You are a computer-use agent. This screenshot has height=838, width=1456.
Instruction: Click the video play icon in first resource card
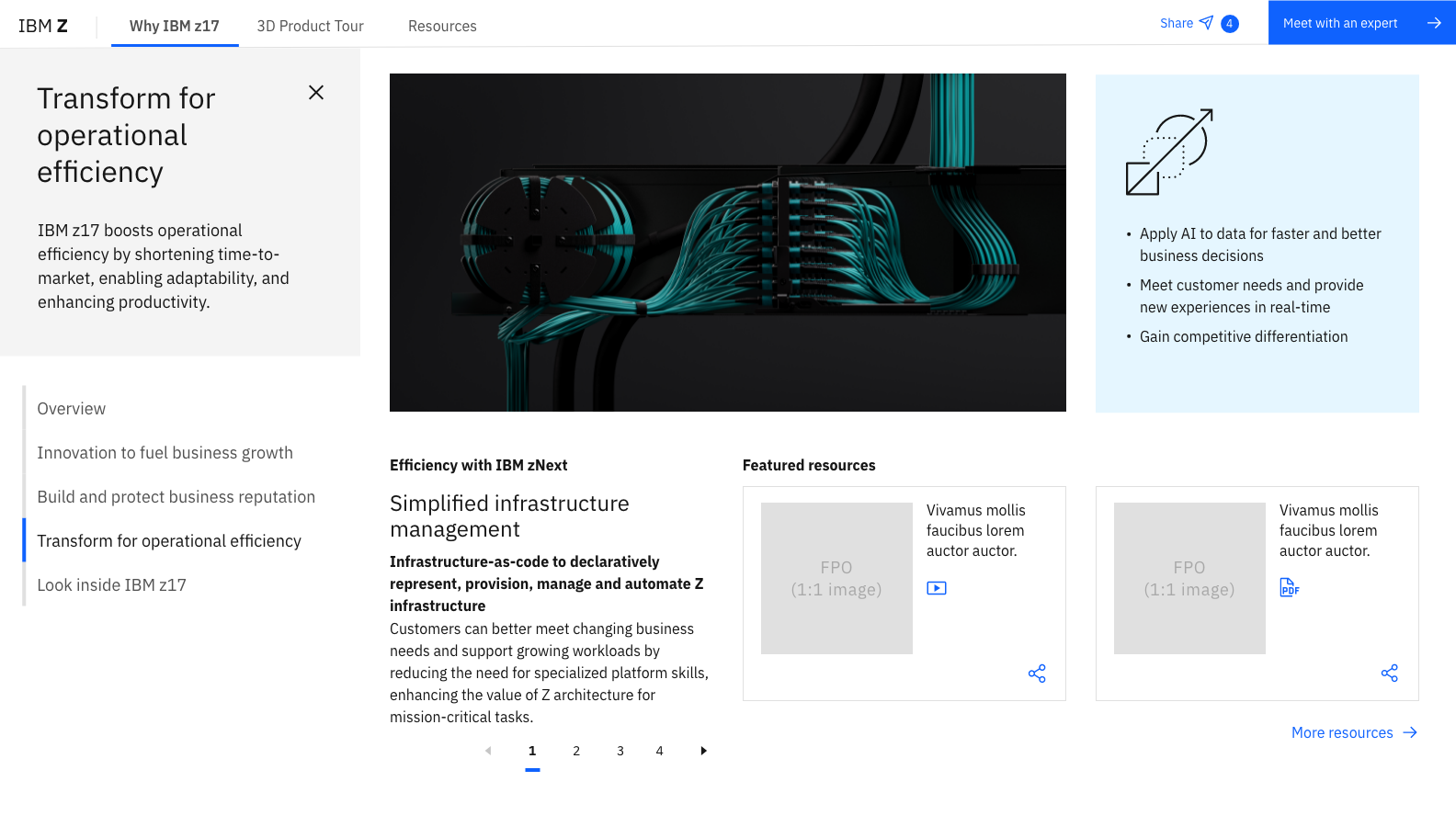[937, 588]
